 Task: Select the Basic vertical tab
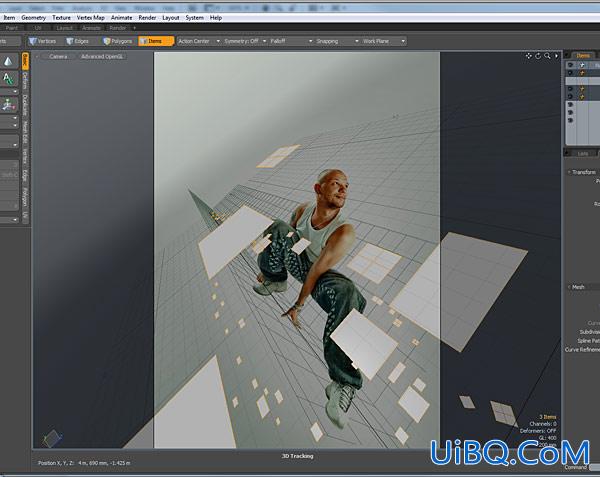point(25,61)
